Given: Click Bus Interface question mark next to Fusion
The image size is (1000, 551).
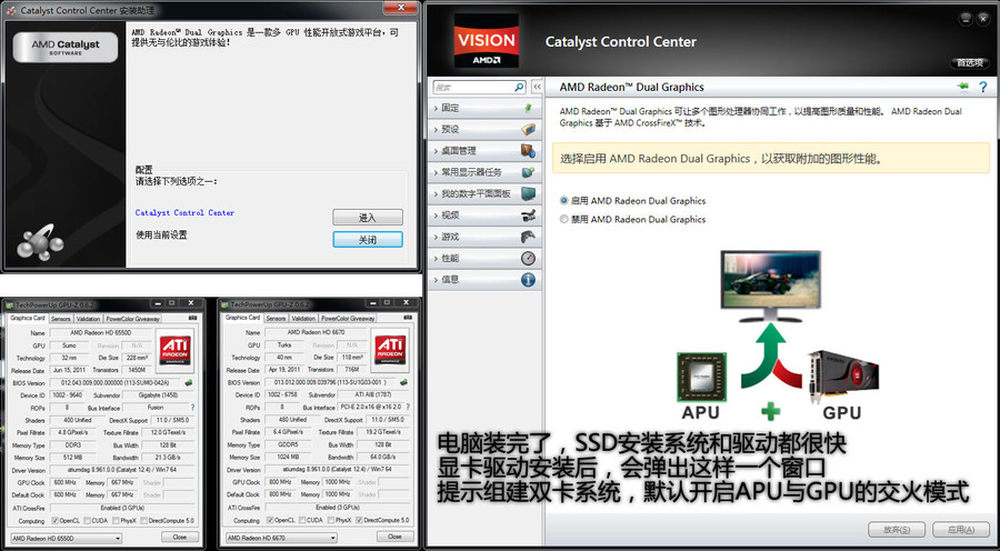Looking at the screenshot, I should (193, 407).
